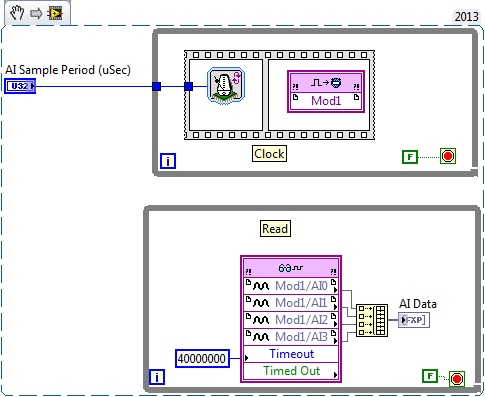485x397 pixels.
Task: Open the Mod1/AI3 channel selector
Action: [291, 337]
